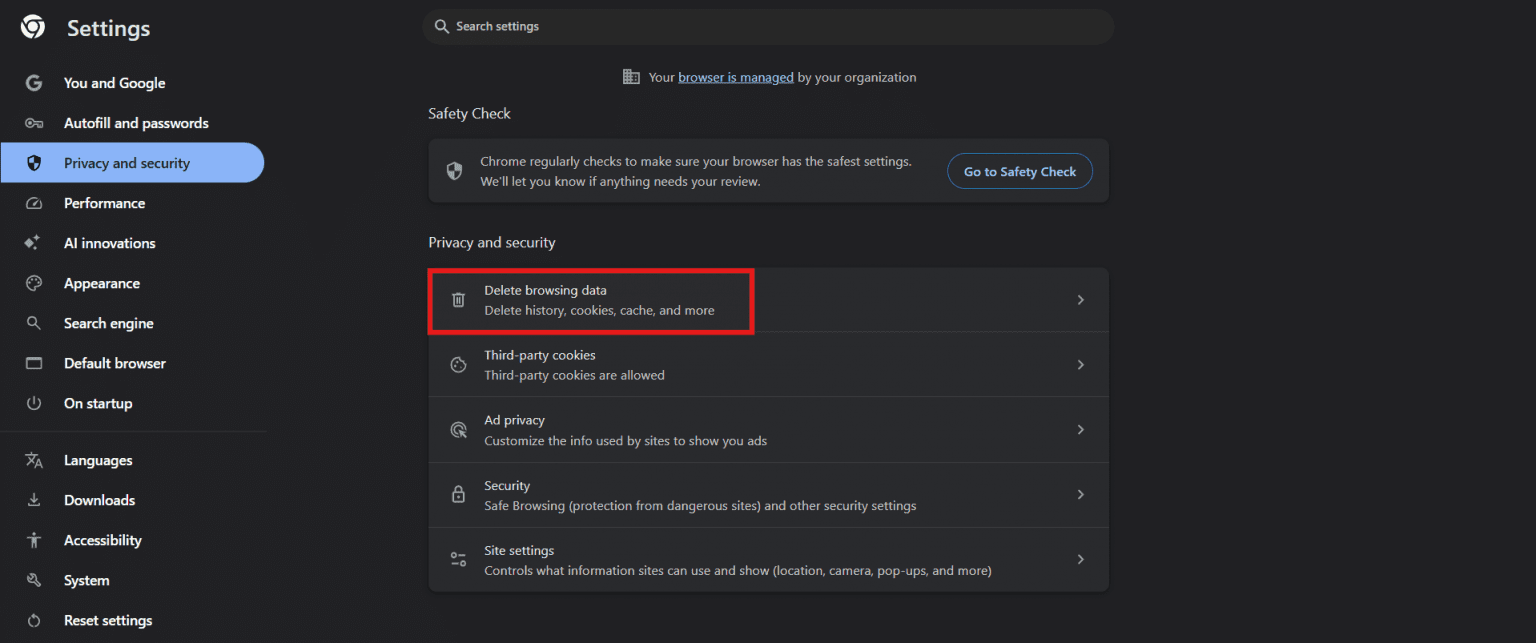This screenshot has height=643, width=1536.
Task: Open the Site settings row chevron
Action: tap(1080, 560)
